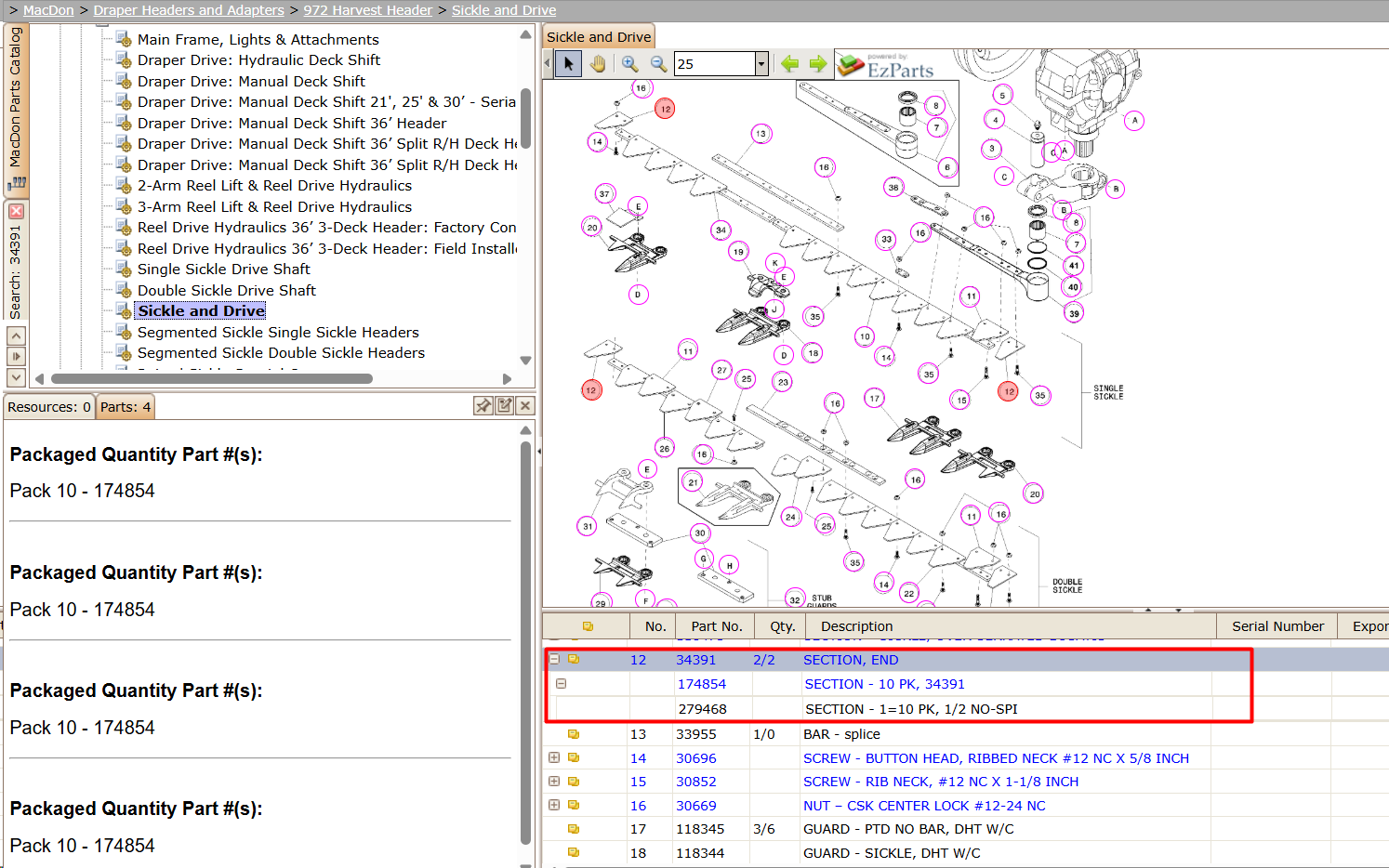Open Sickle and Drive breadcrumb link

click(x=504, y=10)
